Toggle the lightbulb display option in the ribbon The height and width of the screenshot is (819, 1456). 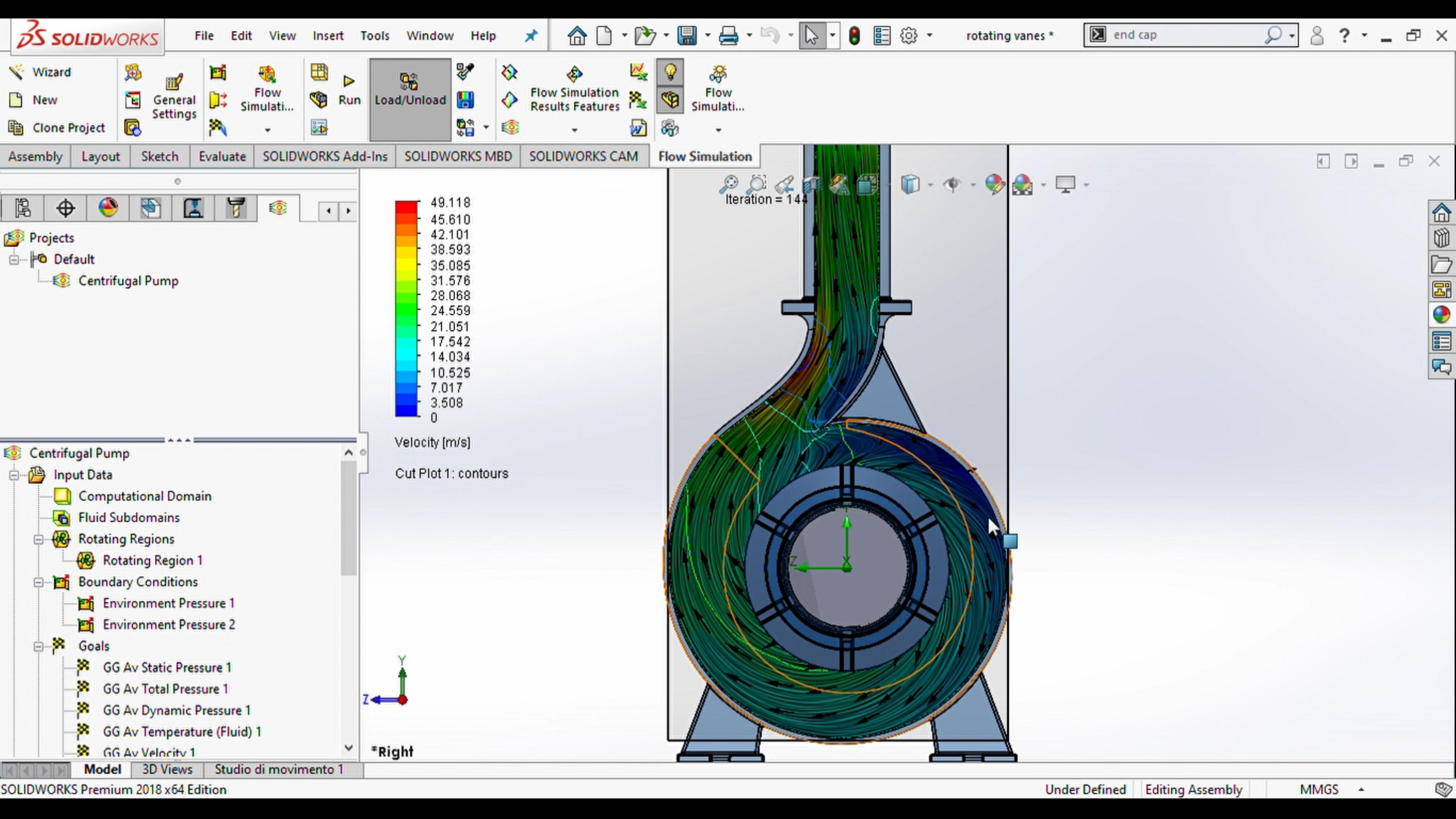click(x=670, y=72)
